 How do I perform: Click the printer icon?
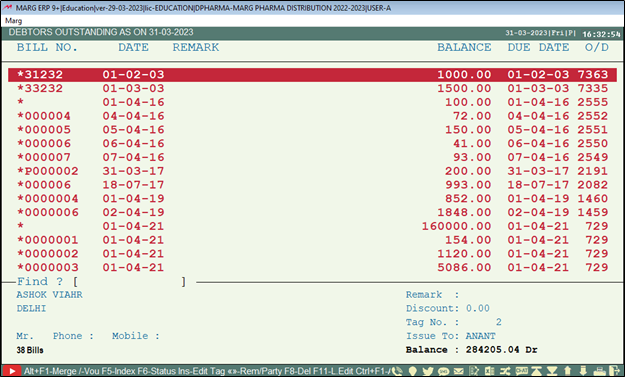pos(599,371)
